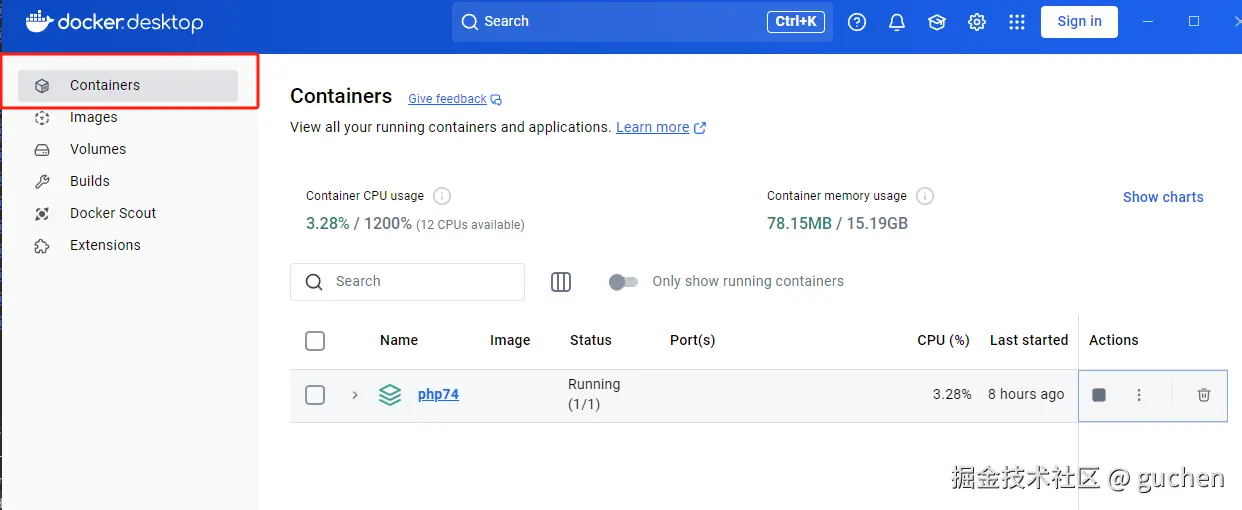Sort by Status column header
The image size is (1242, 510).
[590, 341]
